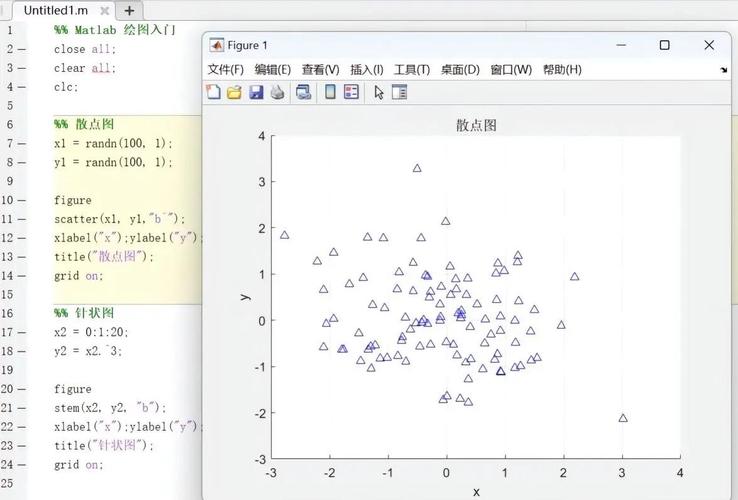Click the New Figure toolbar icon
The width and height of the screenshot is (738, 500).
click(x=213, y=92)
